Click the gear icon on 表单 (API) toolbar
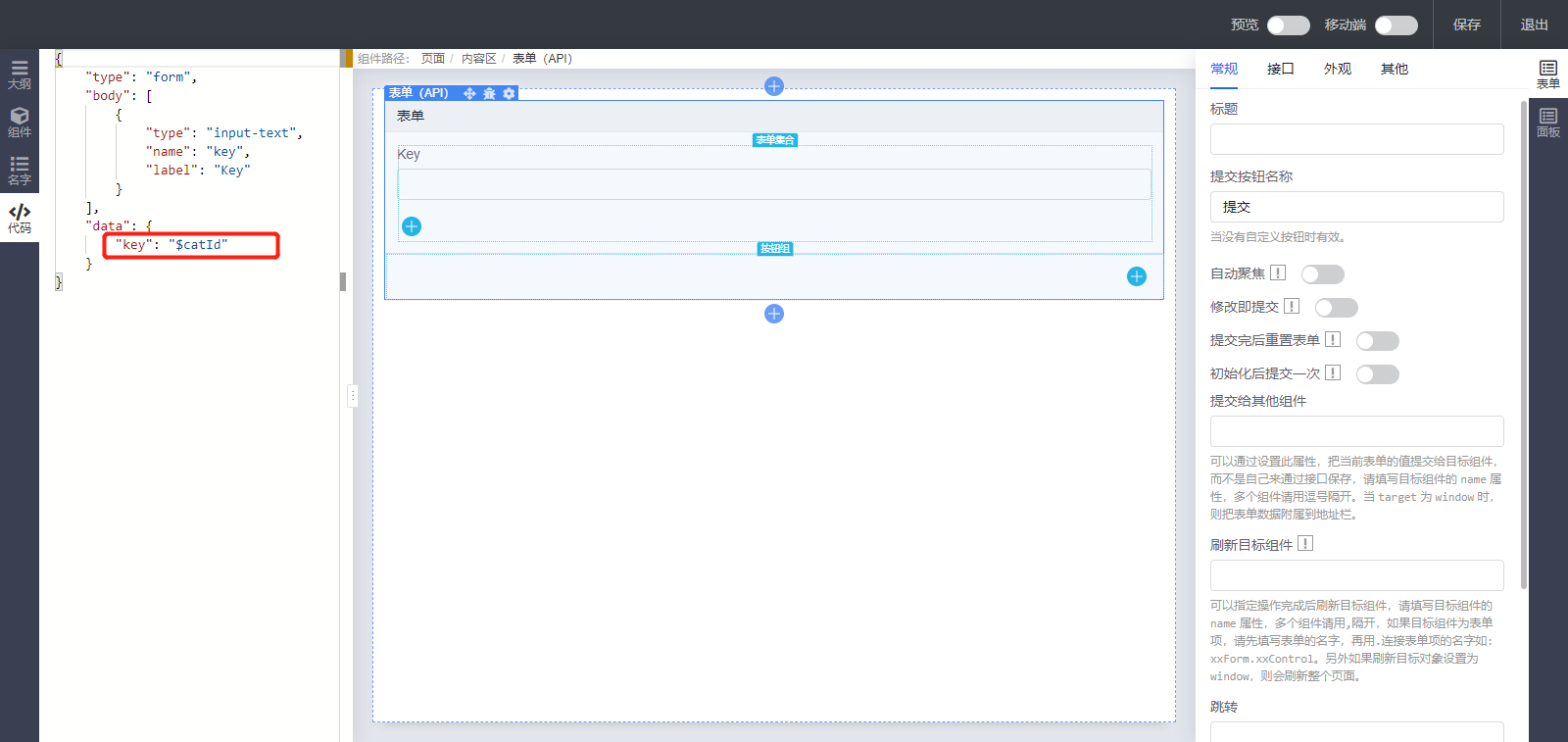The width and height of the screenshot is (1568, 742). click(509, 93)
